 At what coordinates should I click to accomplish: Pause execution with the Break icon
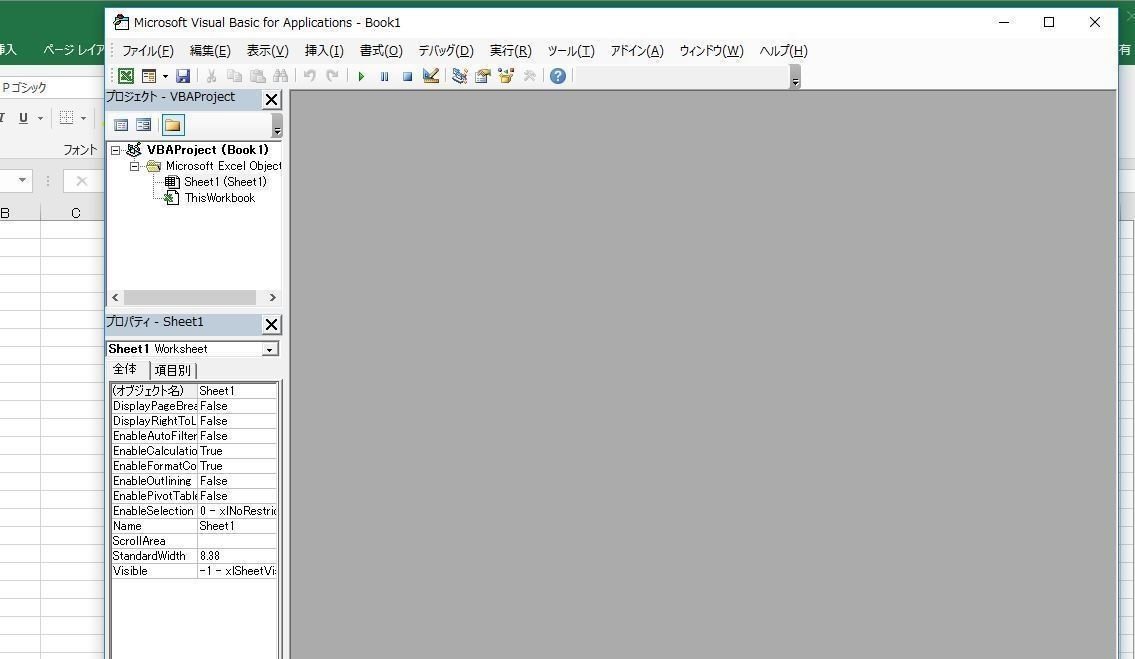384,75
